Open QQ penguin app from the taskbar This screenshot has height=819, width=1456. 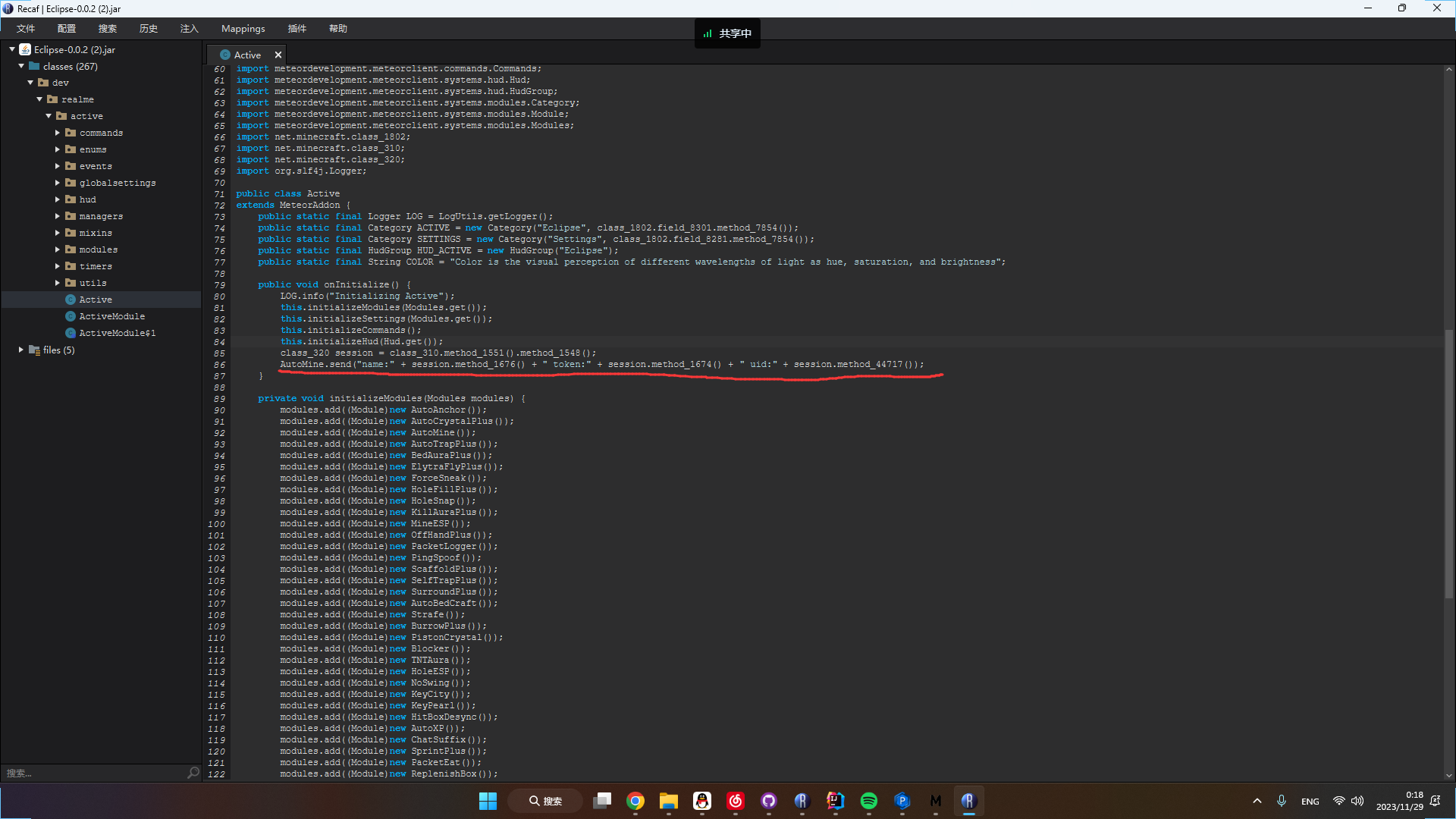pyautogui.click(x=702, y=801)
